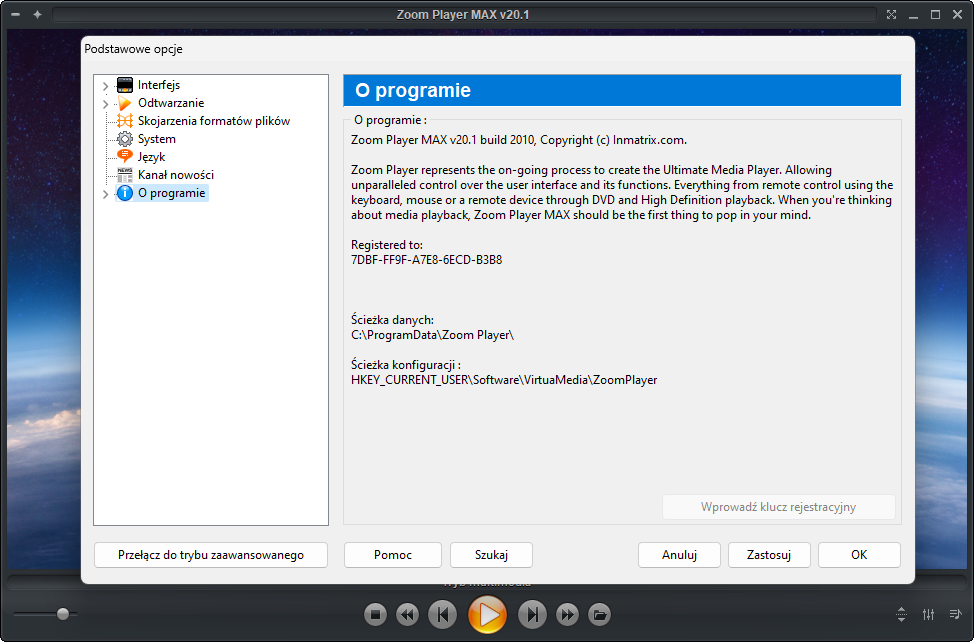Click the Skojarzenia formatów plików icon
The image size is (974, 642).
[125, 121]
